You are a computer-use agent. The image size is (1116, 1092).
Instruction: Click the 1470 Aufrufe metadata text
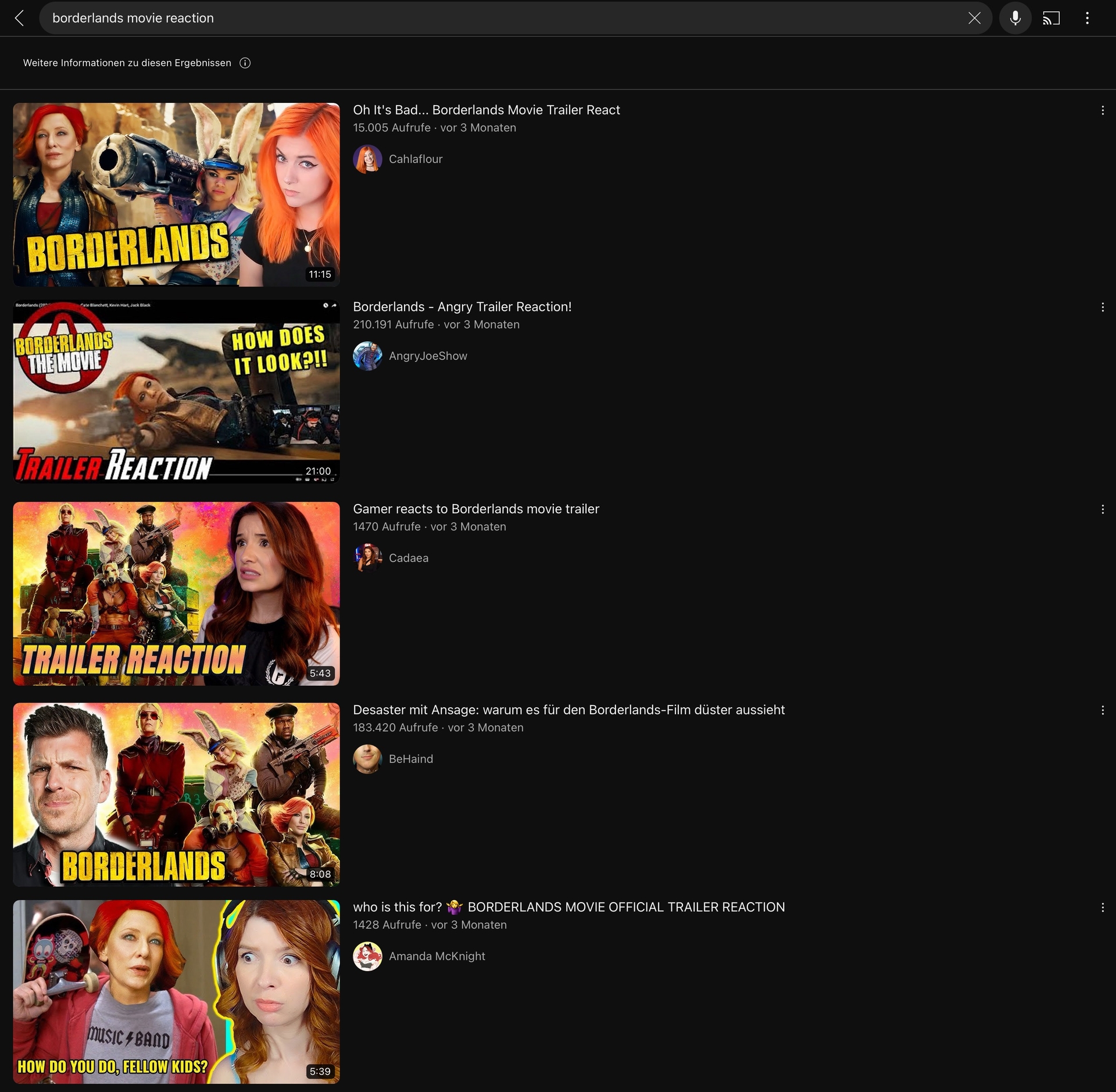coord(387,527)
